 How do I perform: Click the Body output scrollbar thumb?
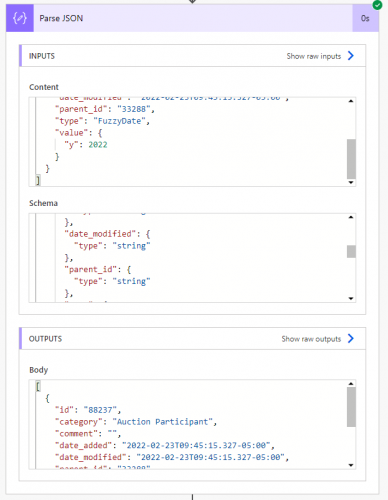351,407
